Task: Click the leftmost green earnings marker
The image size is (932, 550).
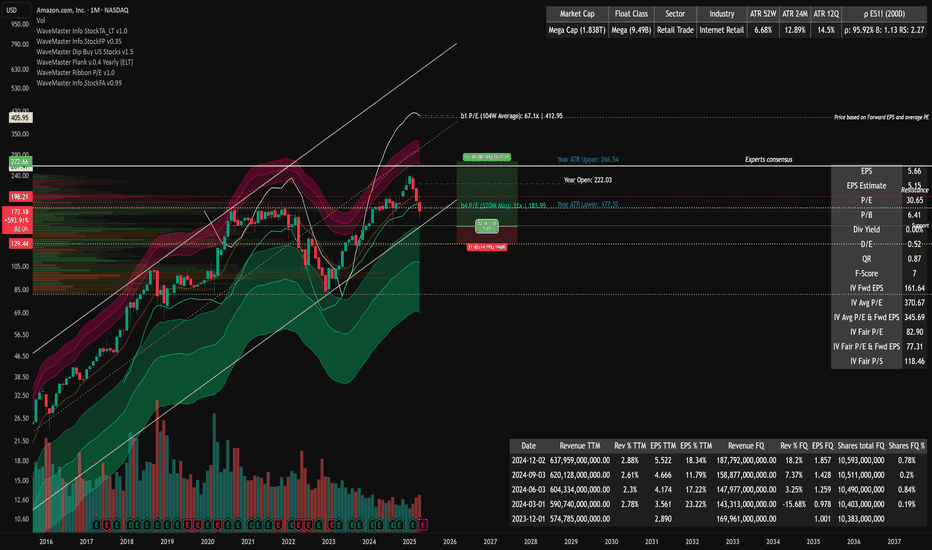Action: (x=96, y=524)
